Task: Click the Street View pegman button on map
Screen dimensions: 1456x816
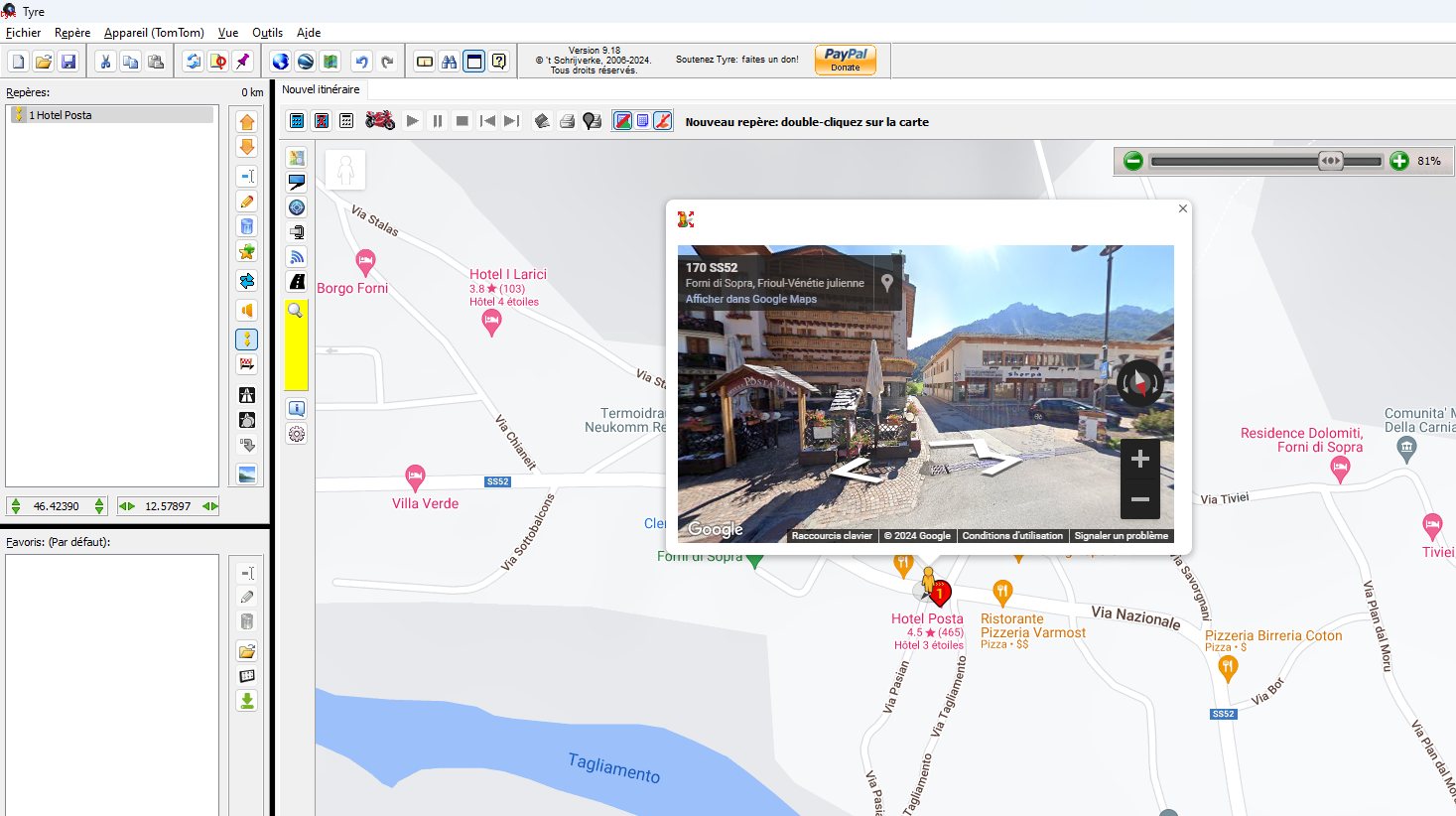Action: tap(345, 170)
